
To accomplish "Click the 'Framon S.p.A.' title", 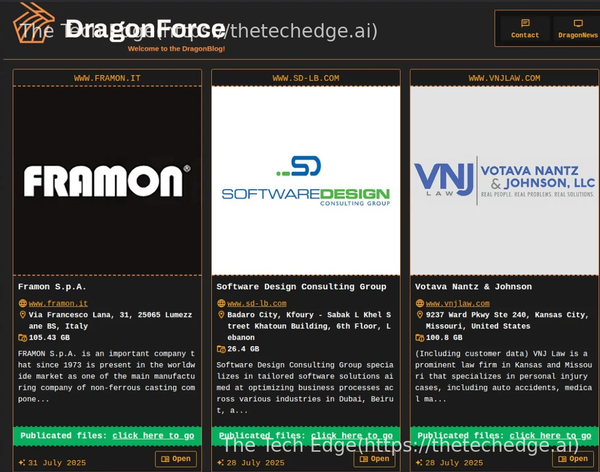I will point(52,287).
